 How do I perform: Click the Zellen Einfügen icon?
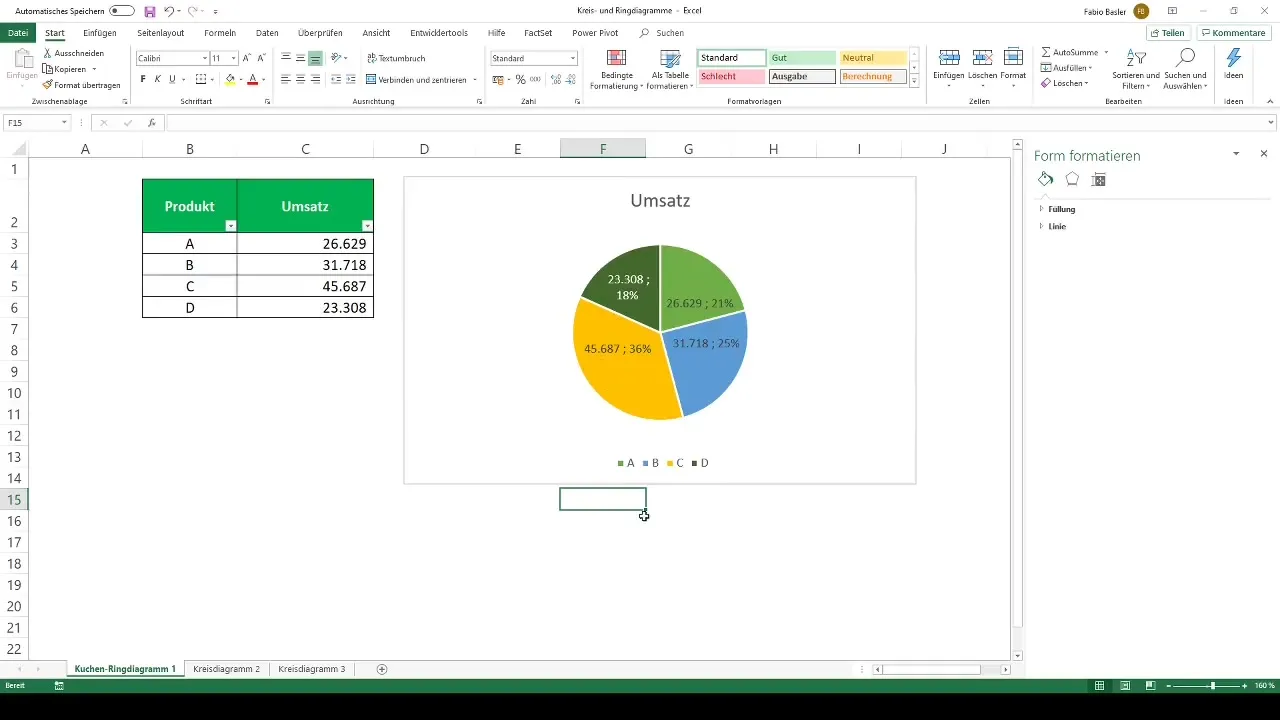(x=949, y=58)
